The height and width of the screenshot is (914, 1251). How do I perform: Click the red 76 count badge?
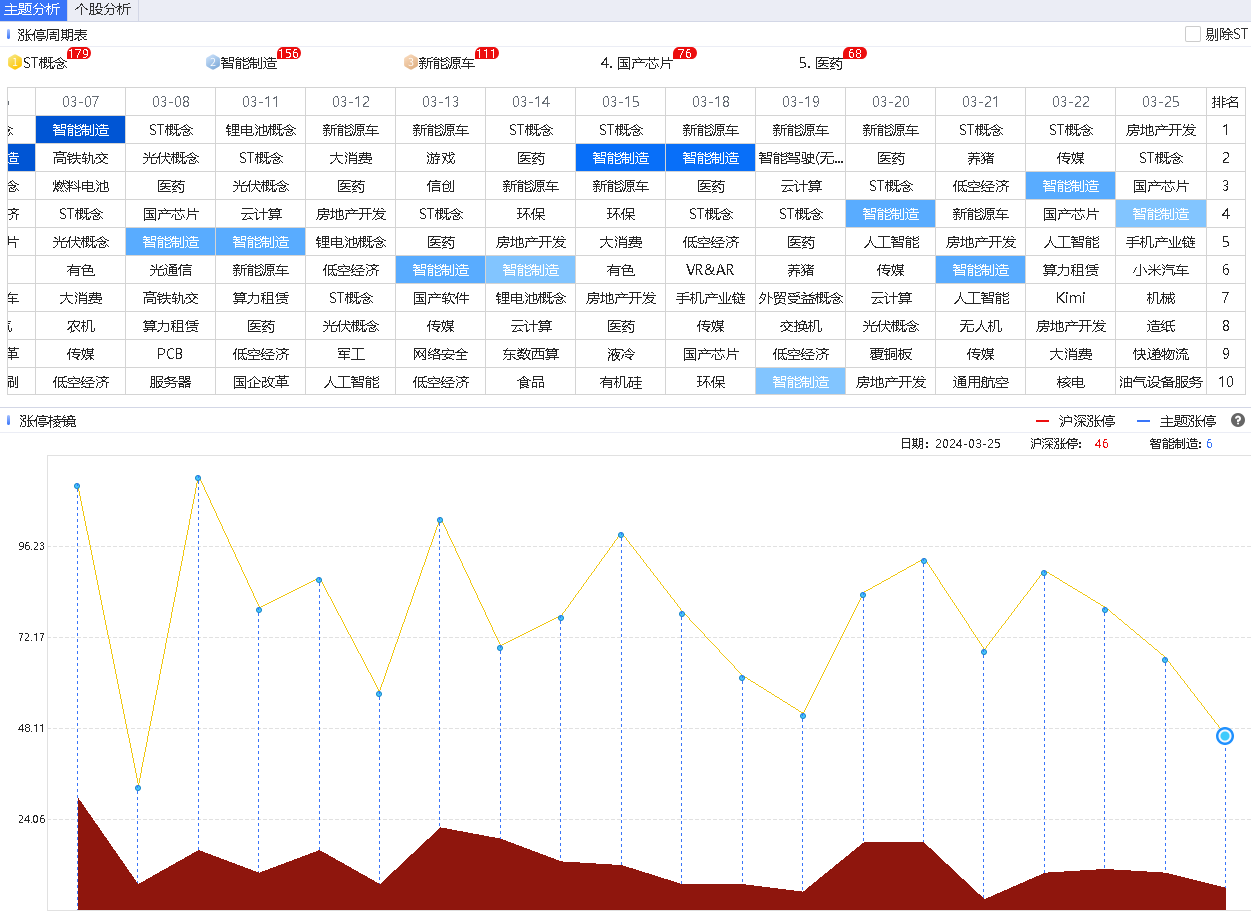tap(685, 53)
